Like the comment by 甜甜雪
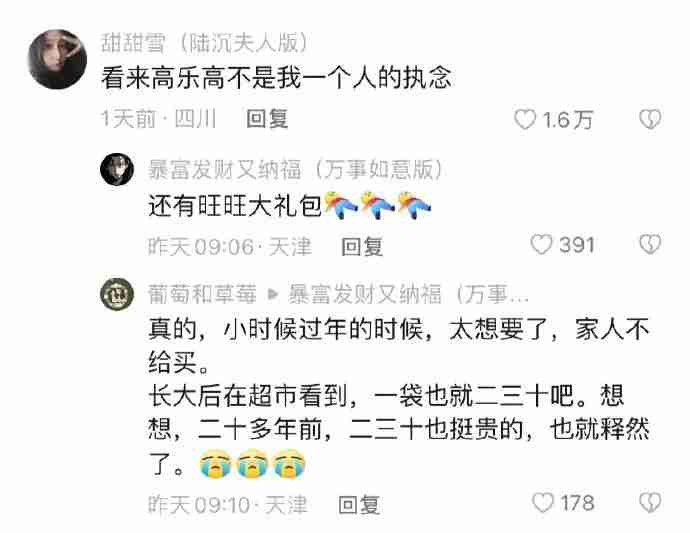The image size is (690, 533). pyautogui.click(x=525, y=119)
